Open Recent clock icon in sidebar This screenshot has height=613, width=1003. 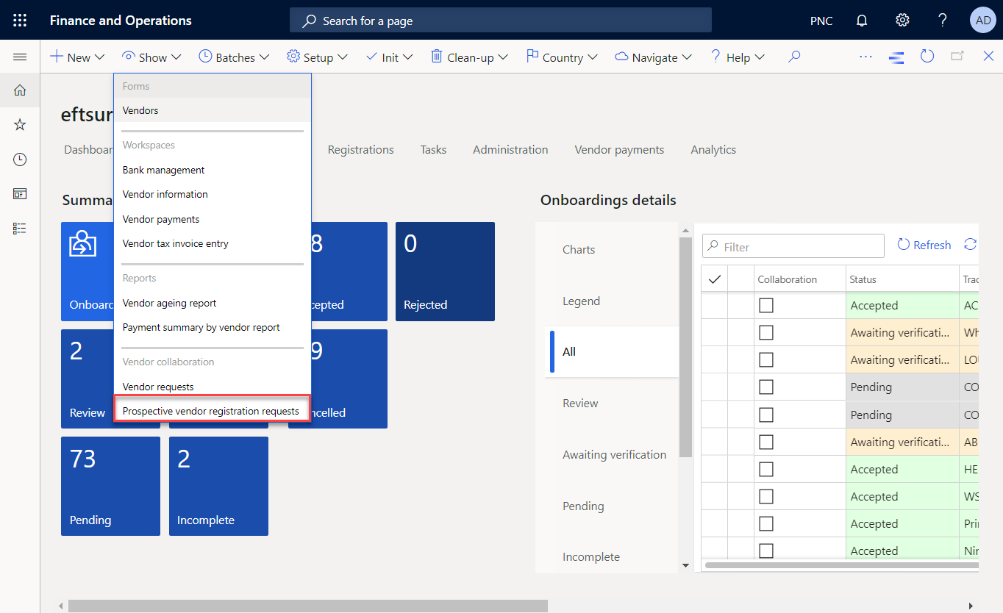20,159
